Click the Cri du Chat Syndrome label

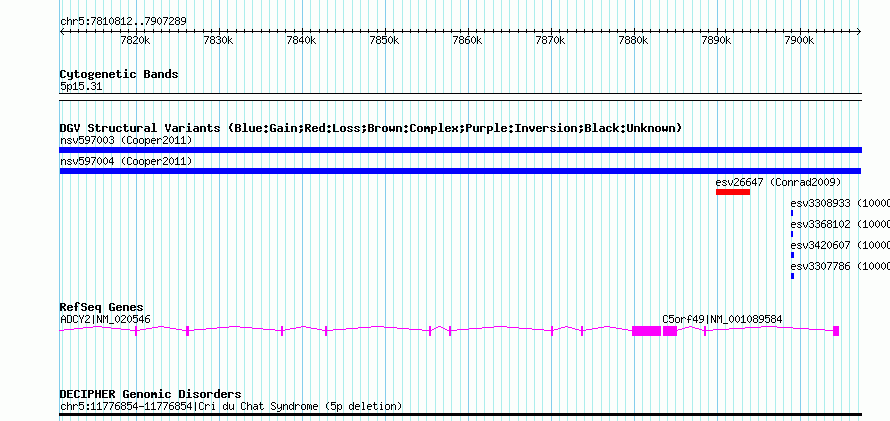231,406
